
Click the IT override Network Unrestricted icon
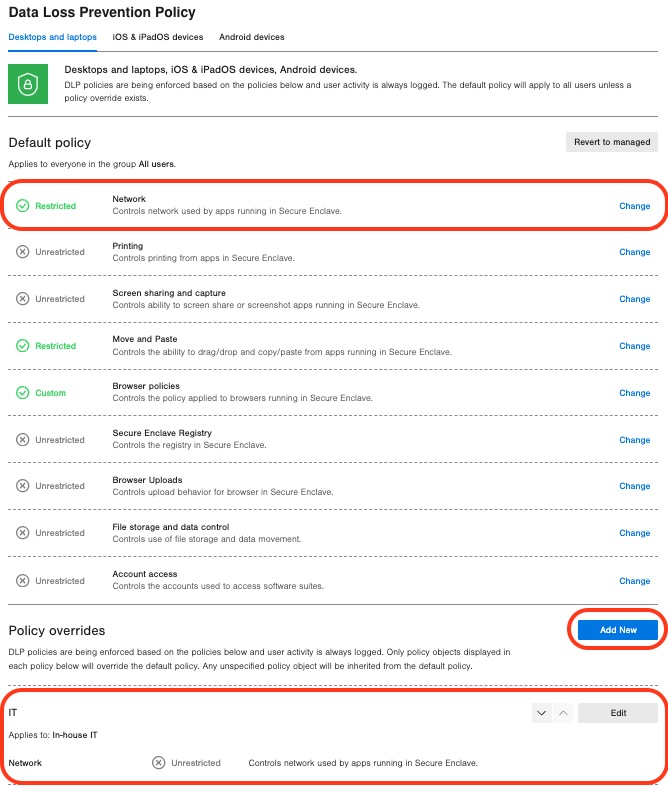(158, 763)
